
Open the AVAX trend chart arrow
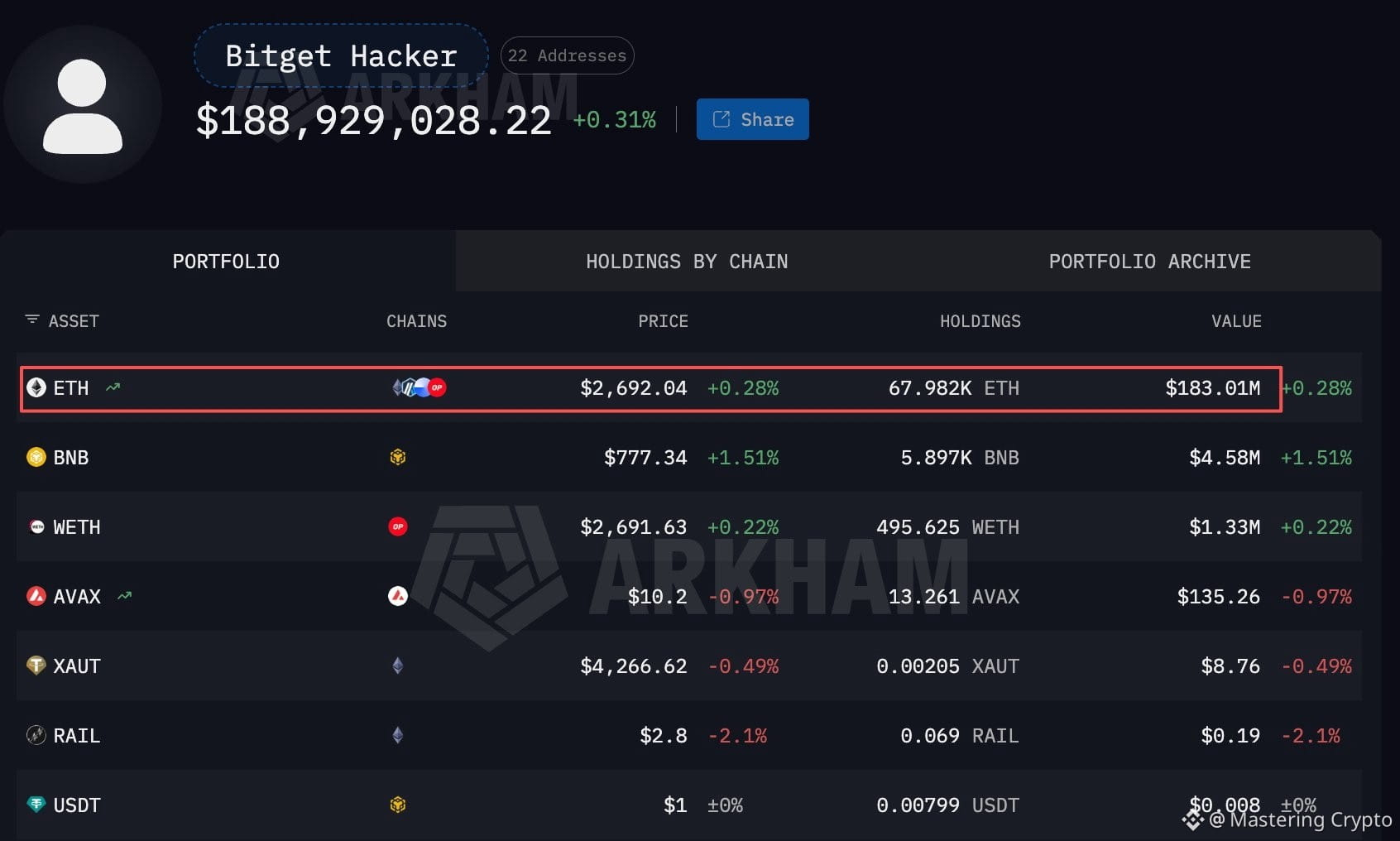pyautogui.click(x=125, y=596)
